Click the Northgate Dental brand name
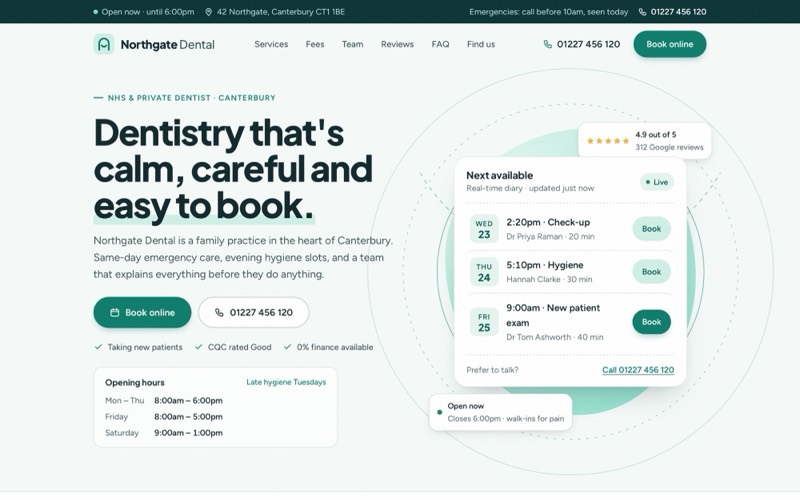Image resolution: width=800 pixels, height=500 pixels. tap(167, 45)
